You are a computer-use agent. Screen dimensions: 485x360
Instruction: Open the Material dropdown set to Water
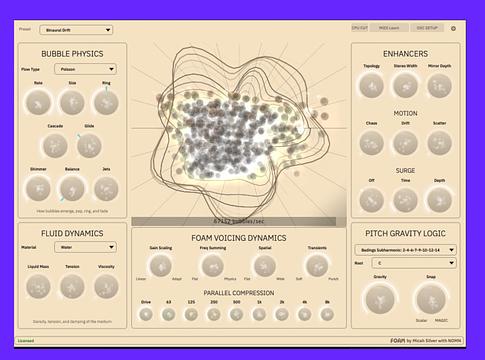(x=85, y=247)
